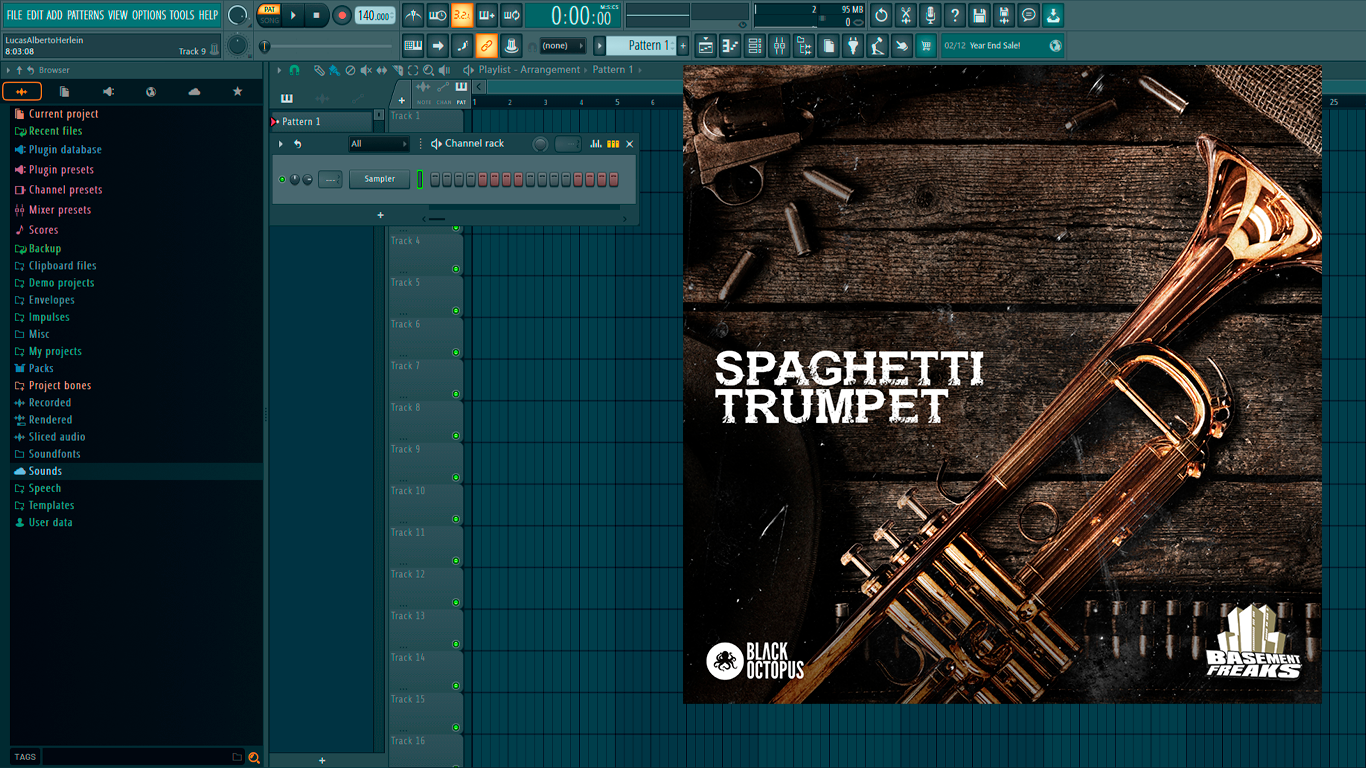Open the FILE menu
The image size is (1366, 768).
pyautogui.click(x=14, y=15)
